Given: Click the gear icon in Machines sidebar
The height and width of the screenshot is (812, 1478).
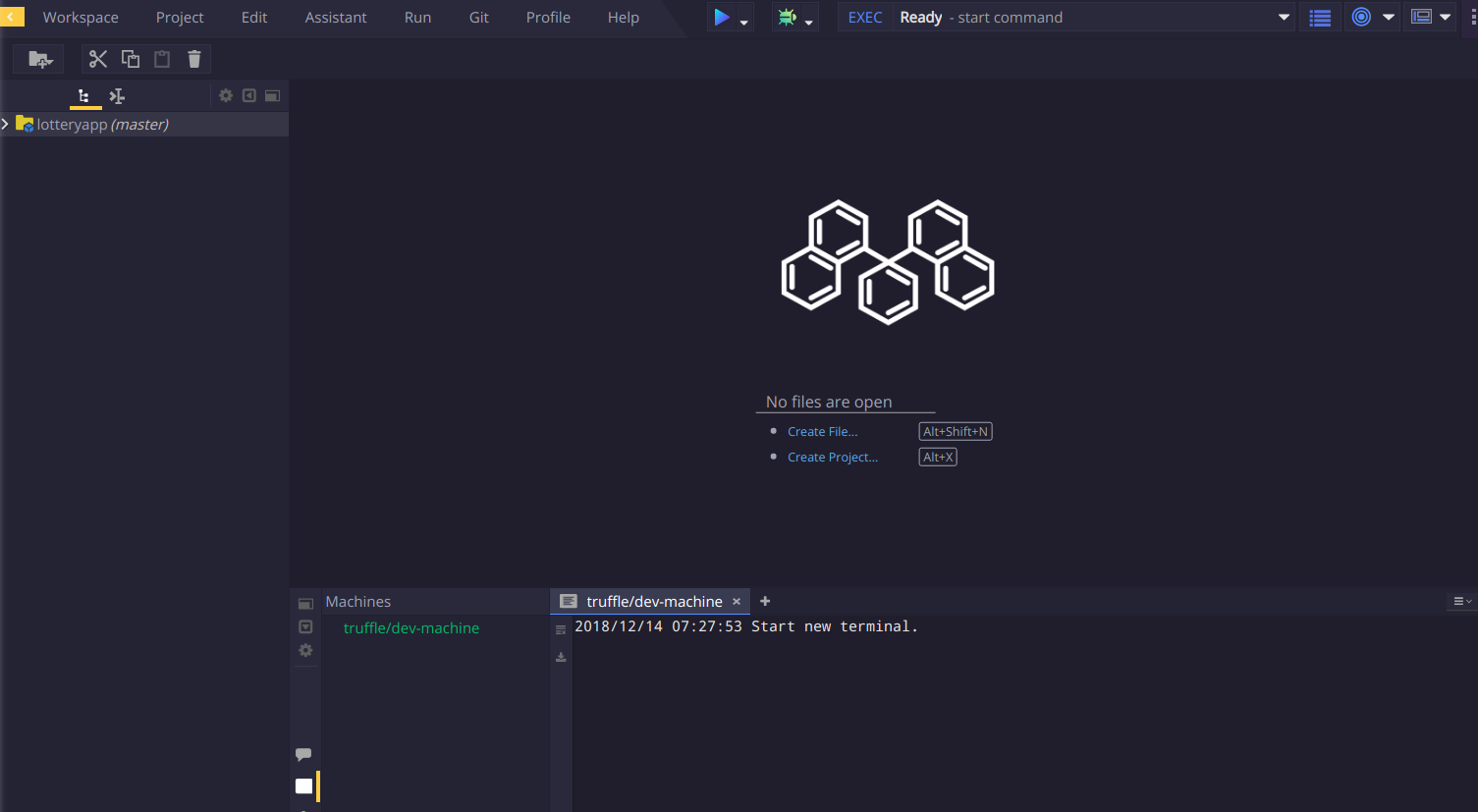Looking at the screenshot, I should tap(305, 650).
